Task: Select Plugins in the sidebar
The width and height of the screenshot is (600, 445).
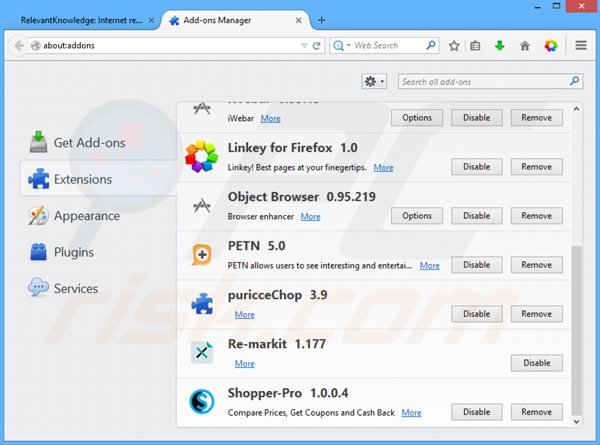Action: click(75, 252)
